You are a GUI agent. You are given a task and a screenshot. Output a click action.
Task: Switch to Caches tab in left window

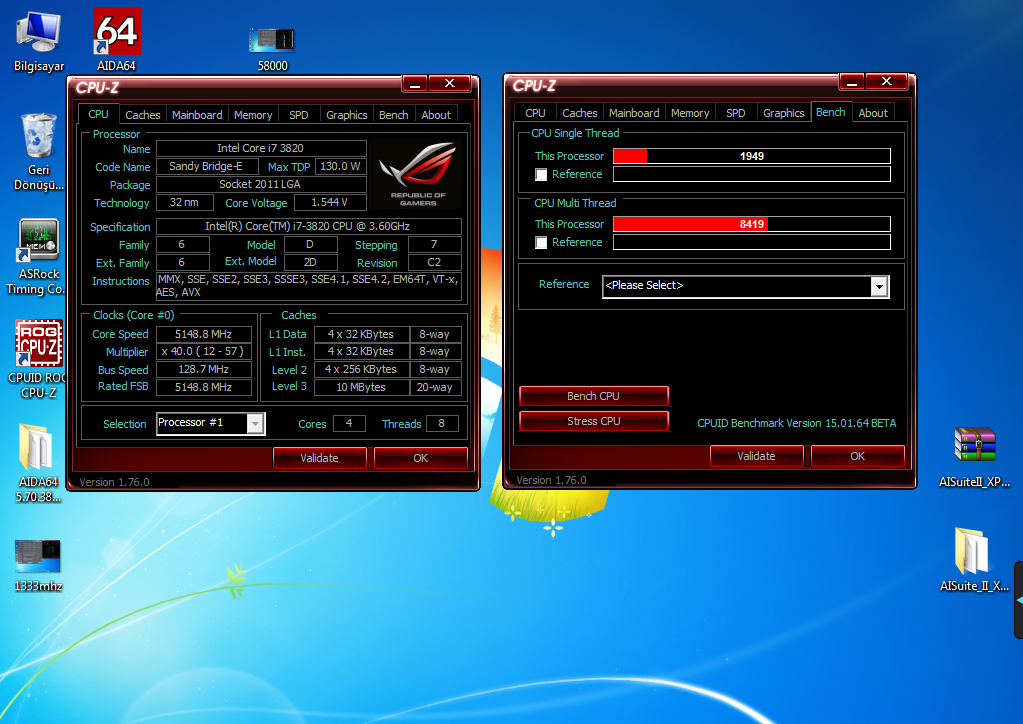(142, 115)
